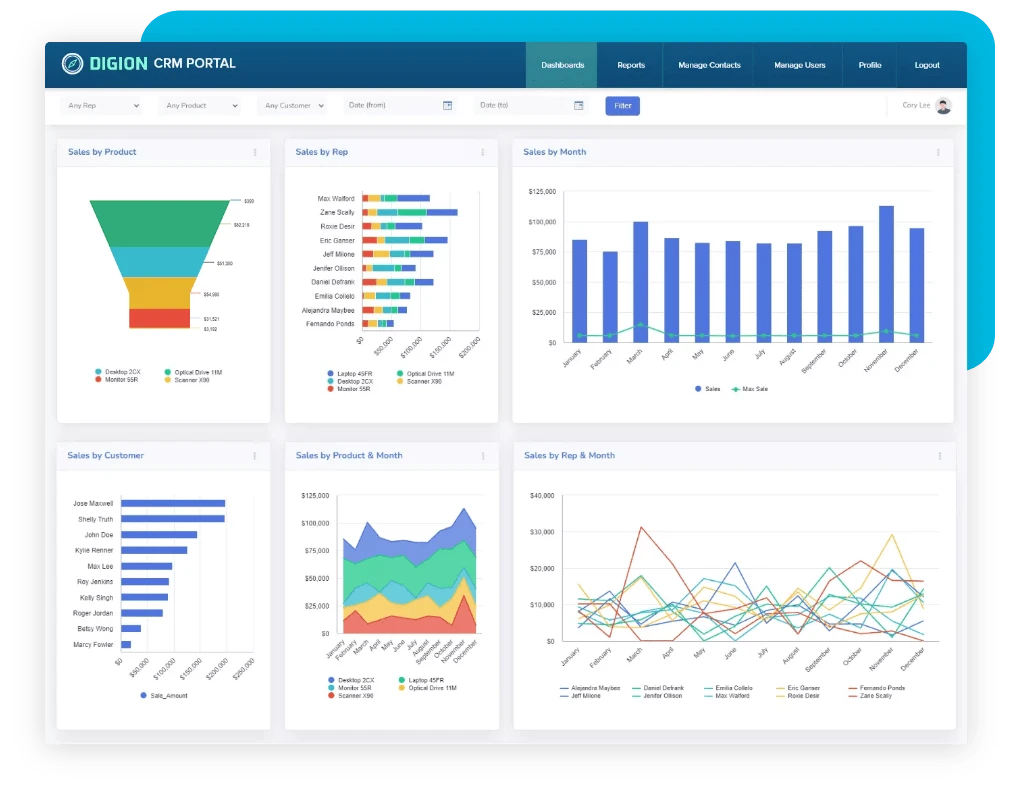The width and height of the screenshot is (1013, 801).
Task: Open Sales by Customer panel kebab menu
Action: pos(255,456)
